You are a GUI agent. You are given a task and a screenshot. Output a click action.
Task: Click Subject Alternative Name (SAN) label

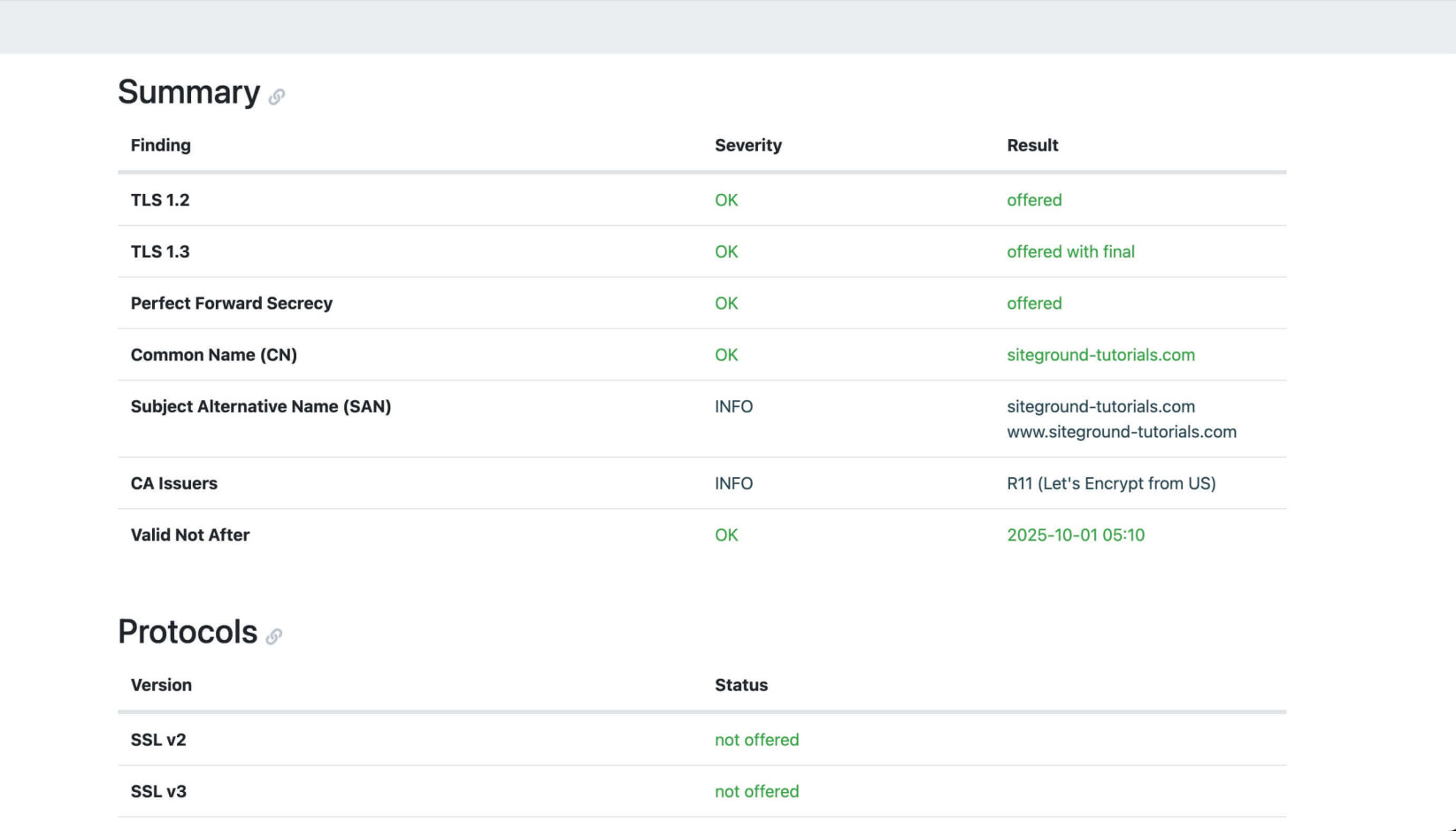pos(261,406)
